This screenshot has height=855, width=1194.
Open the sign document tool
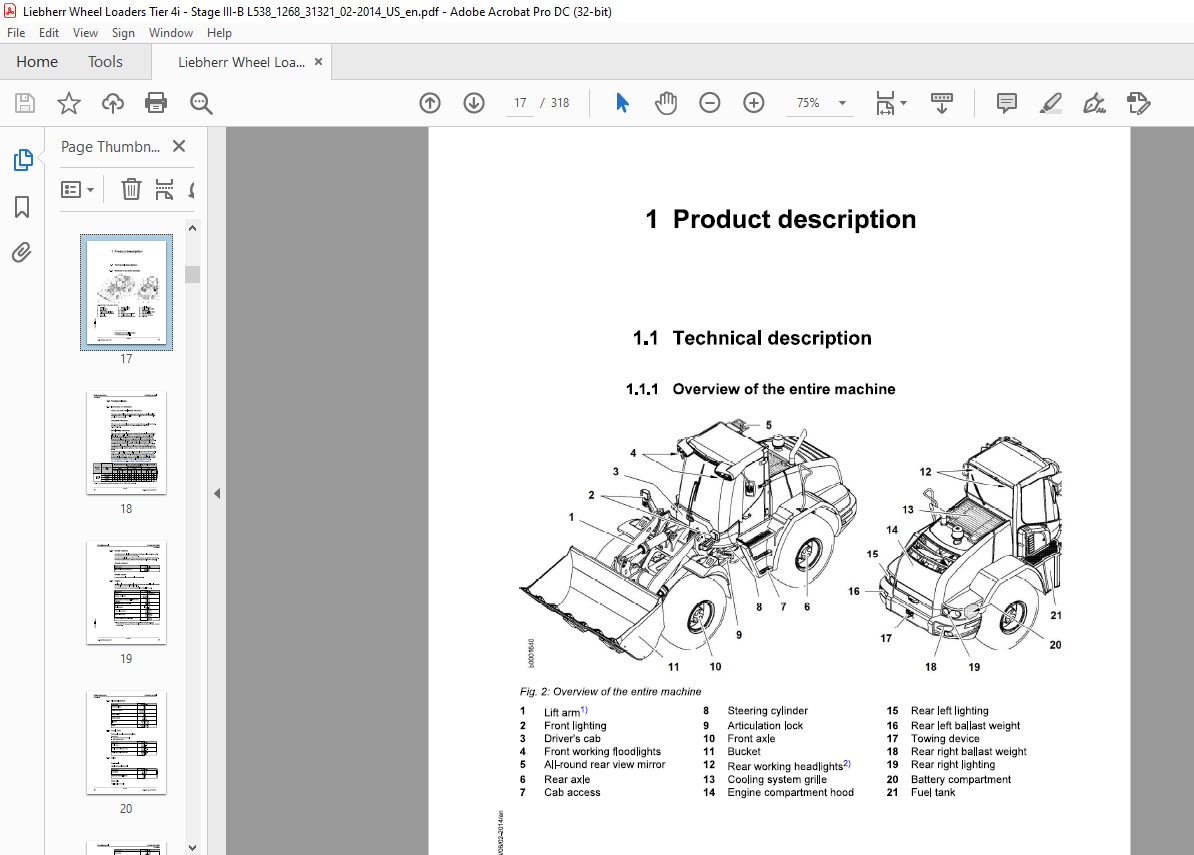(1094, 103)
